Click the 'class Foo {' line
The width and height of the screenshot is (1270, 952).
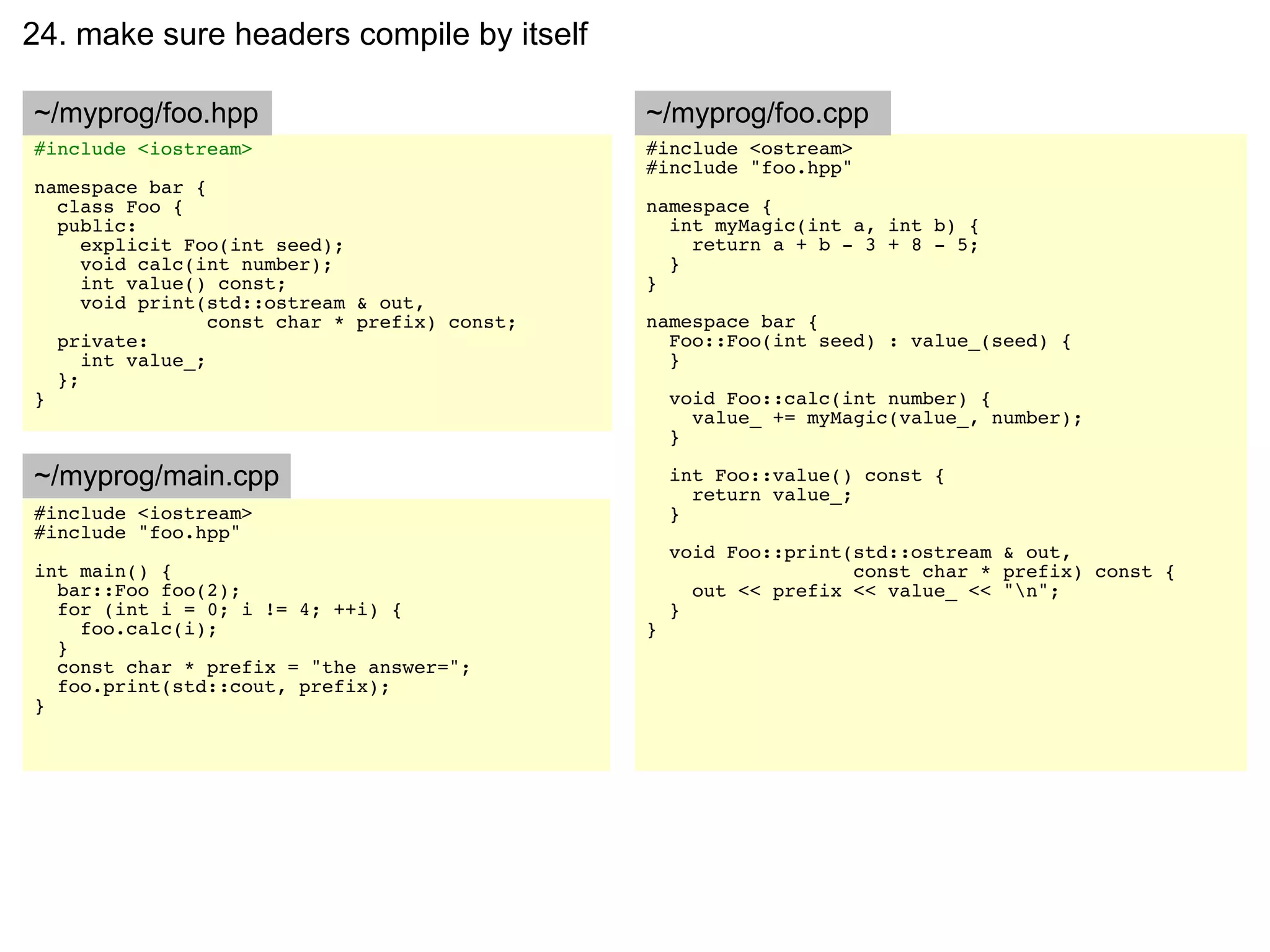tap(120, 207)
